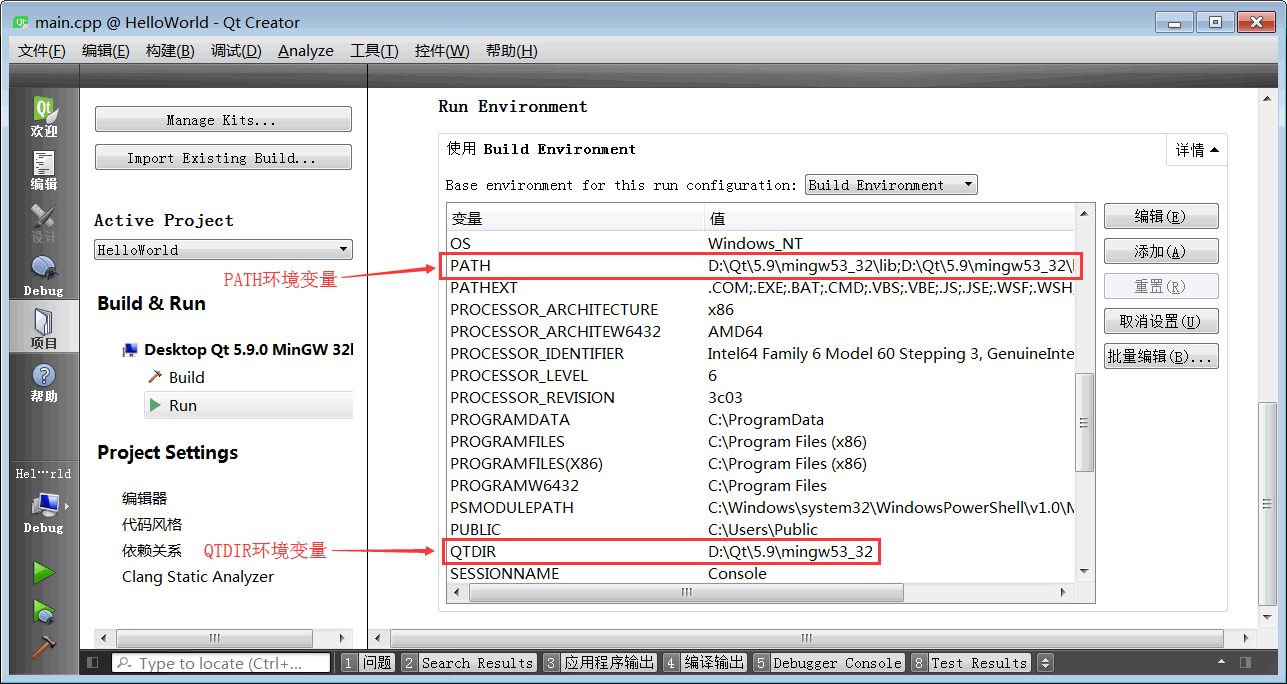This screenshot has height=684, width=1287.
Task: Open the 工具(T) menu
Action: point(374,51)
